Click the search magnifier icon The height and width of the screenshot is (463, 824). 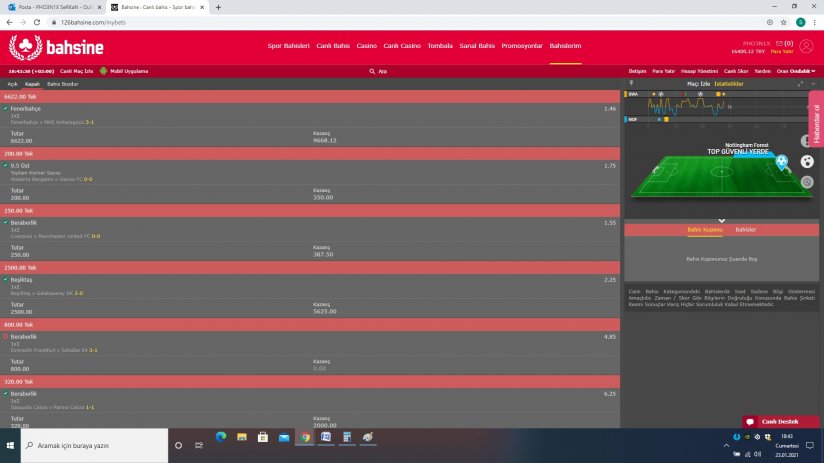point(372,71)
